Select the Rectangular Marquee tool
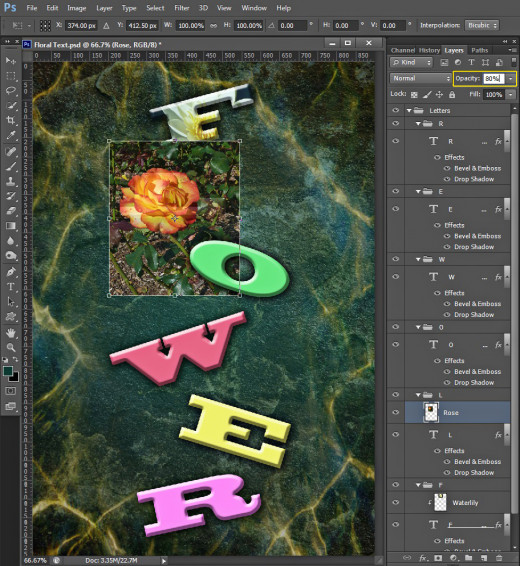The image size is (520, 566). tap(10, 76)
